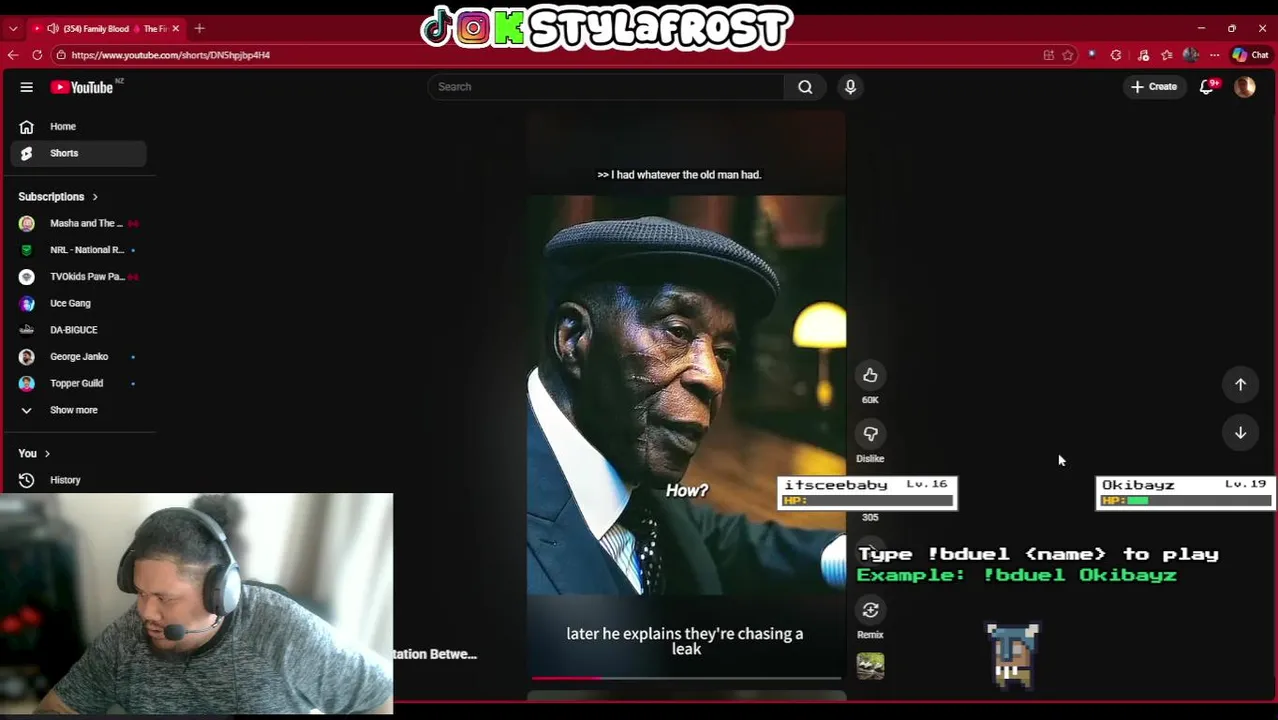Close the Family Blood tab

(175, 29)
